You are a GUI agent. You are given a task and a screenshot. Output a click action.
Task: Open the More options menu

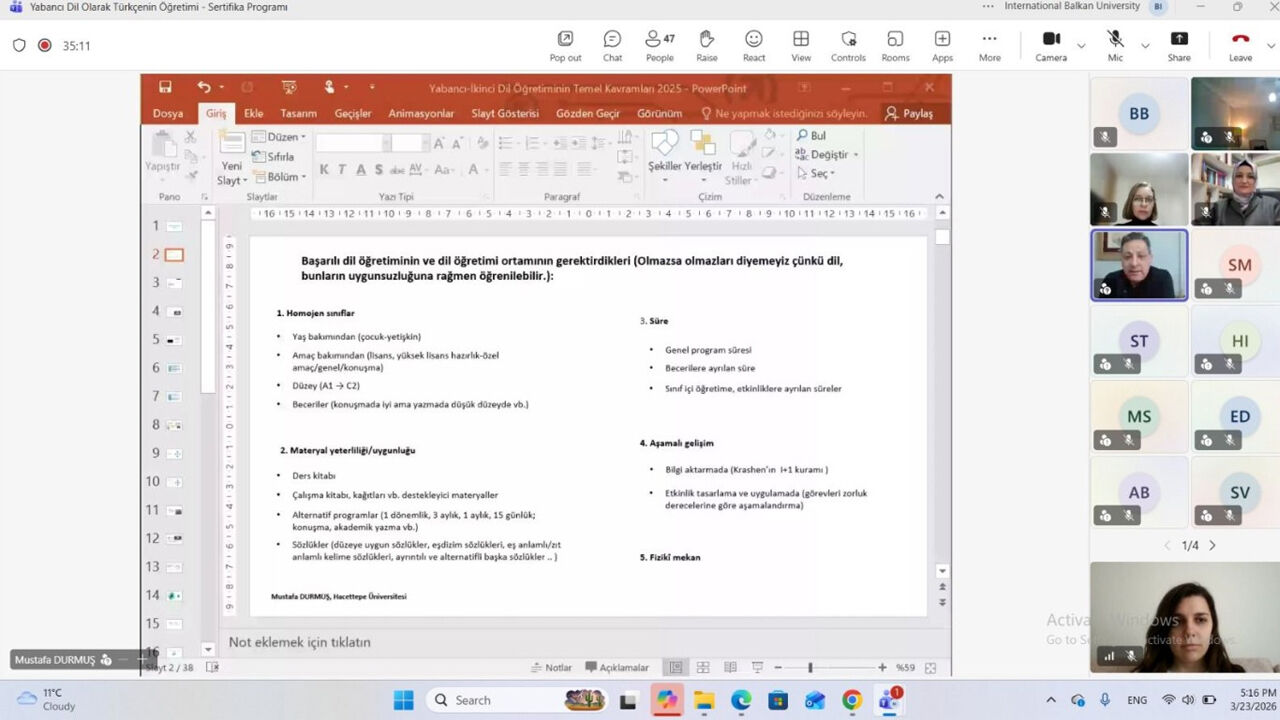[x=989, y=45]
